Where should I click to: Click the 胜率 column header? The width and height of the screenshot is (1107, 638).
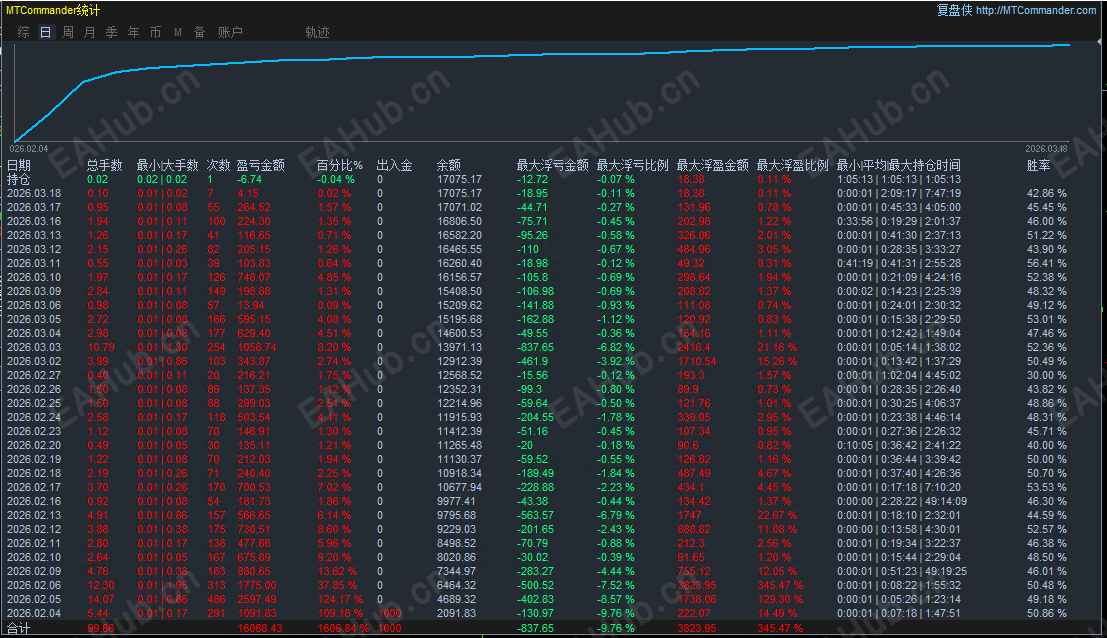pyautogui.click(x=1039, y=165)
